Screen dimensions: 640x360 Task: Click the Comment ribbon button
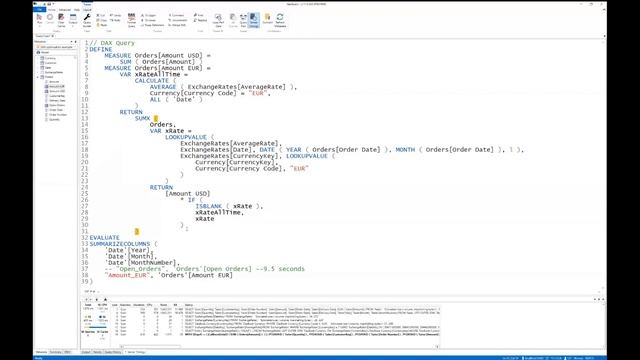pos(177,16)
